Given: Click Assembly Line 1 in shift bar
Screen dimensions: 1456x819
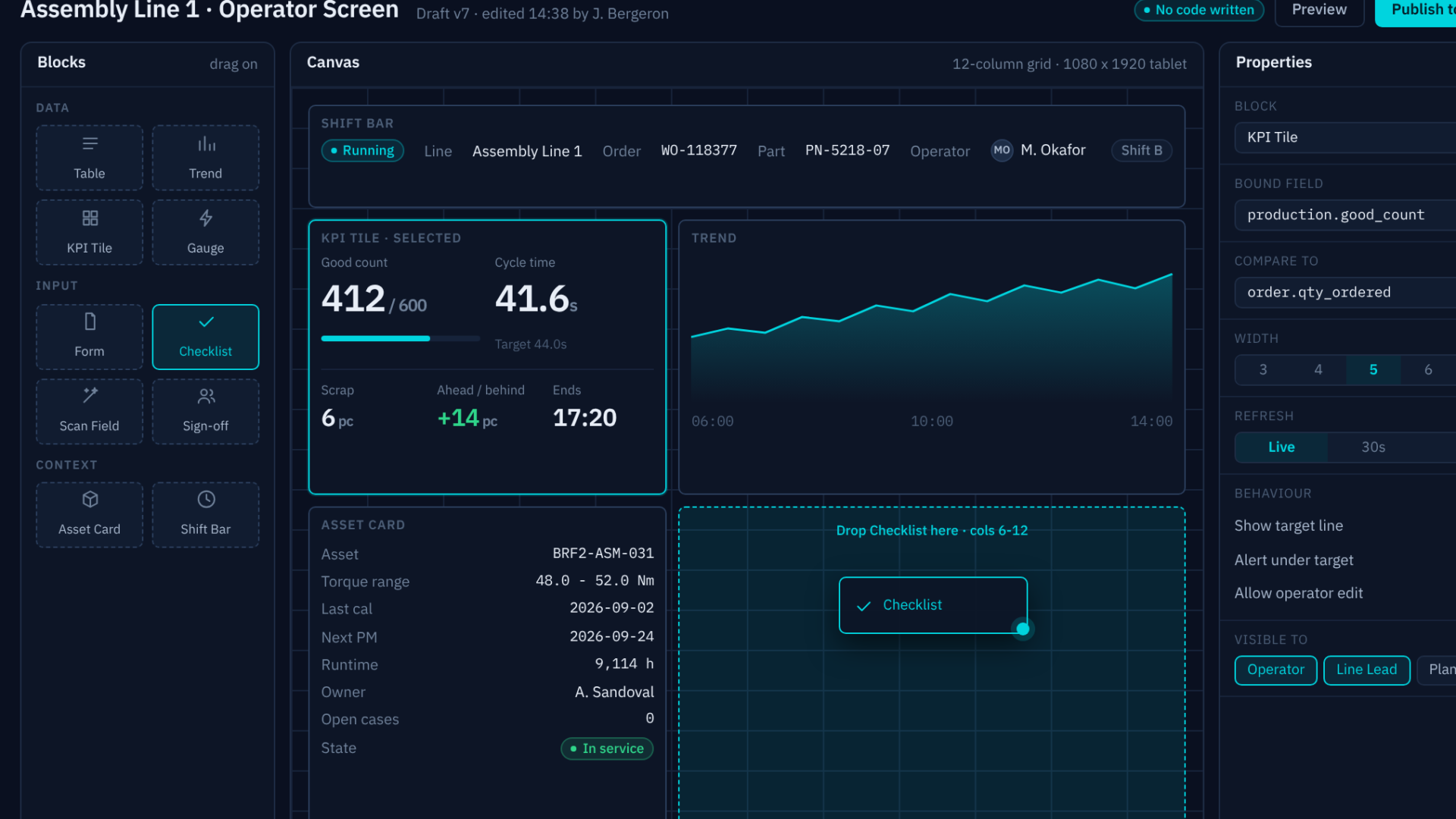Looking at the screenshot, I should 527,151.
